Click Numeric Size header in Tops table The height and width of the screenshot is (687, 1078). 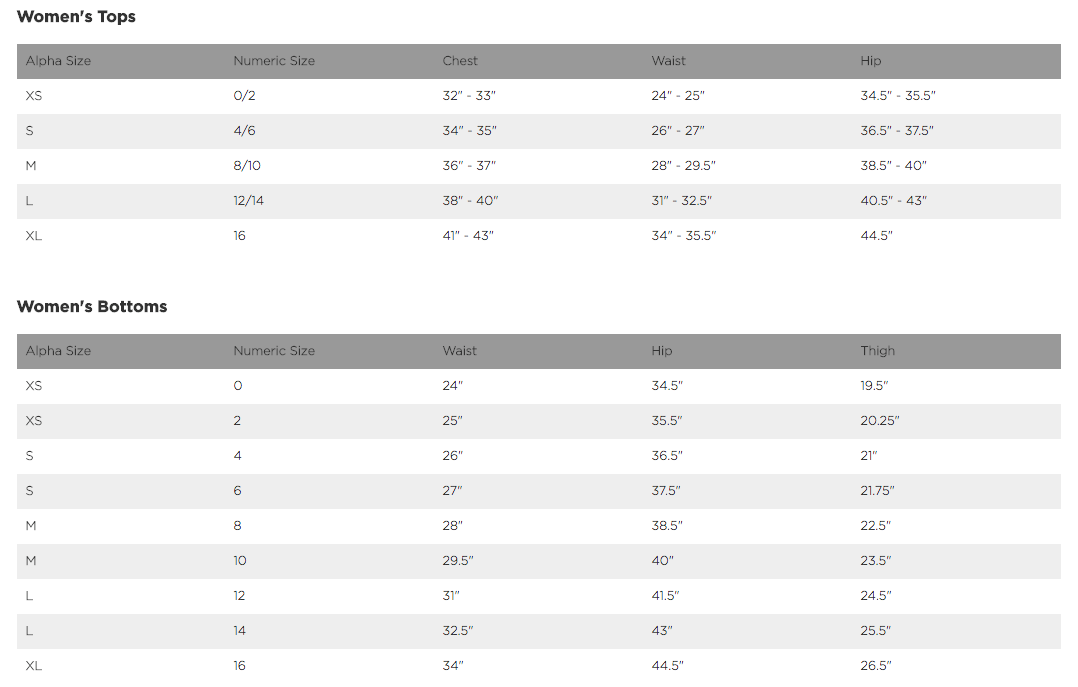click(274, 61)
